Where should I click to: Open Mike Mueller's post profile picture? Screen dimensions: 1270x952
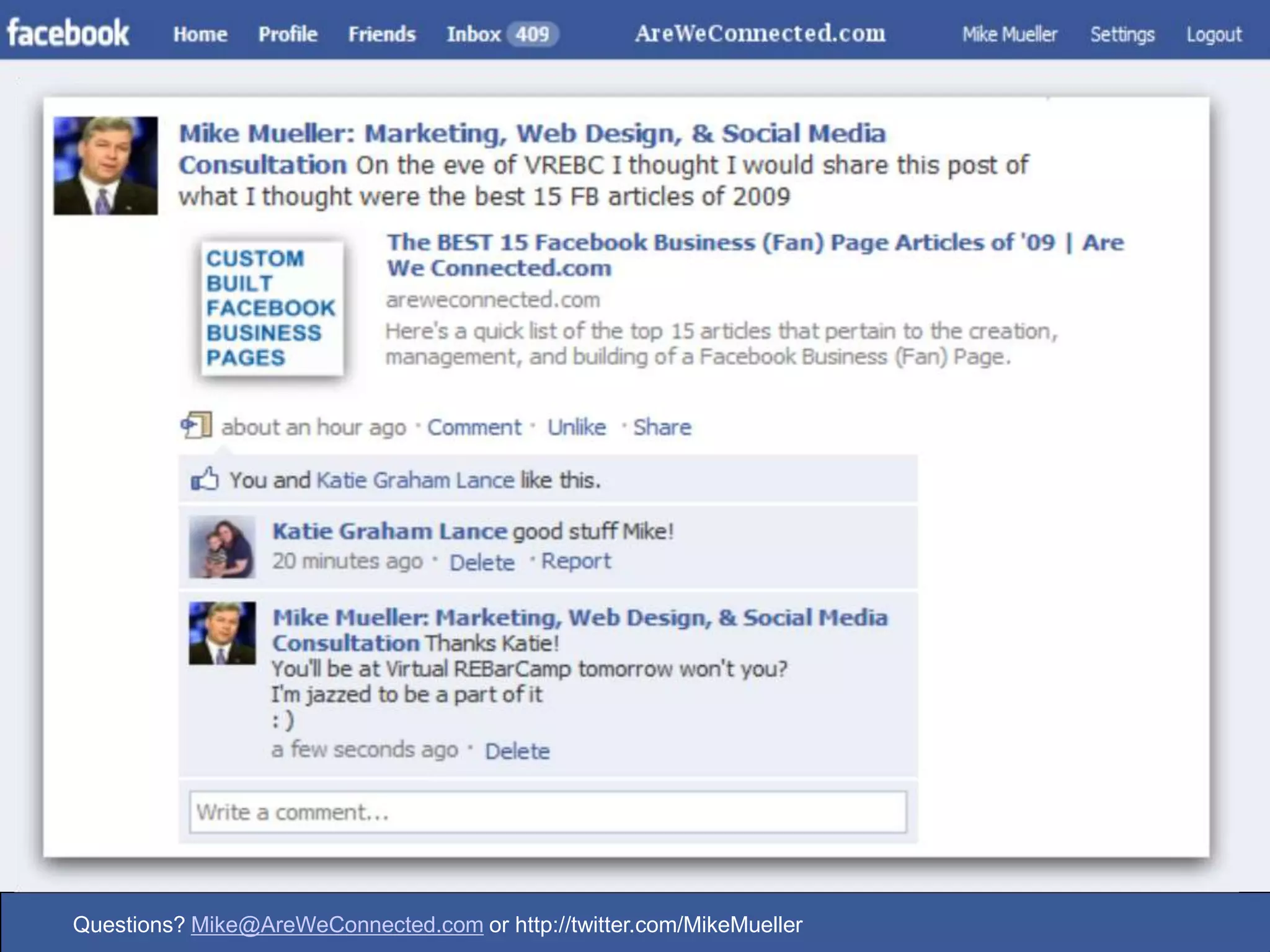105,165
